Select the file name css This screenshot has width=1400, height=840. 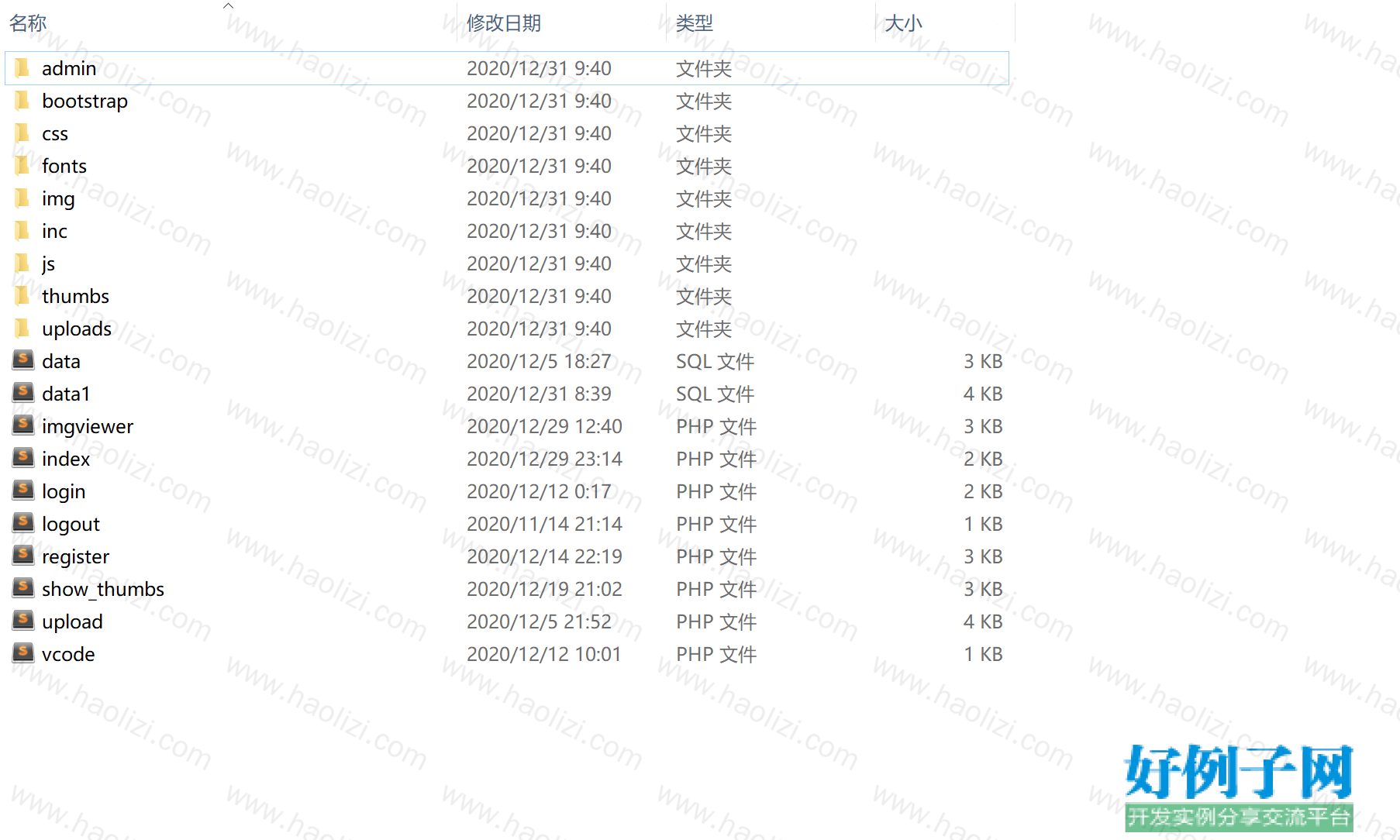click(55, 133)
